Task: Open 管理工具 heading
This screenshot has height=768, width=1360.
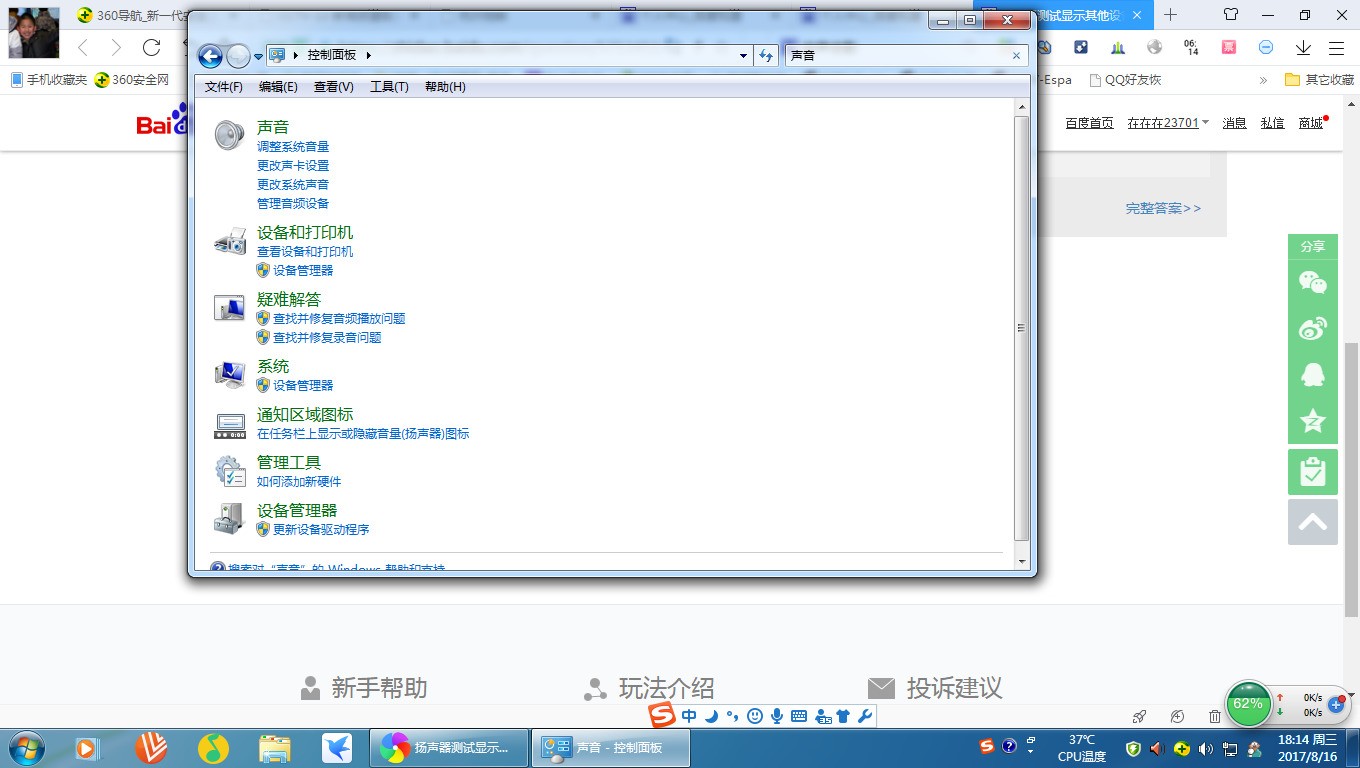Action: [289, 463]
